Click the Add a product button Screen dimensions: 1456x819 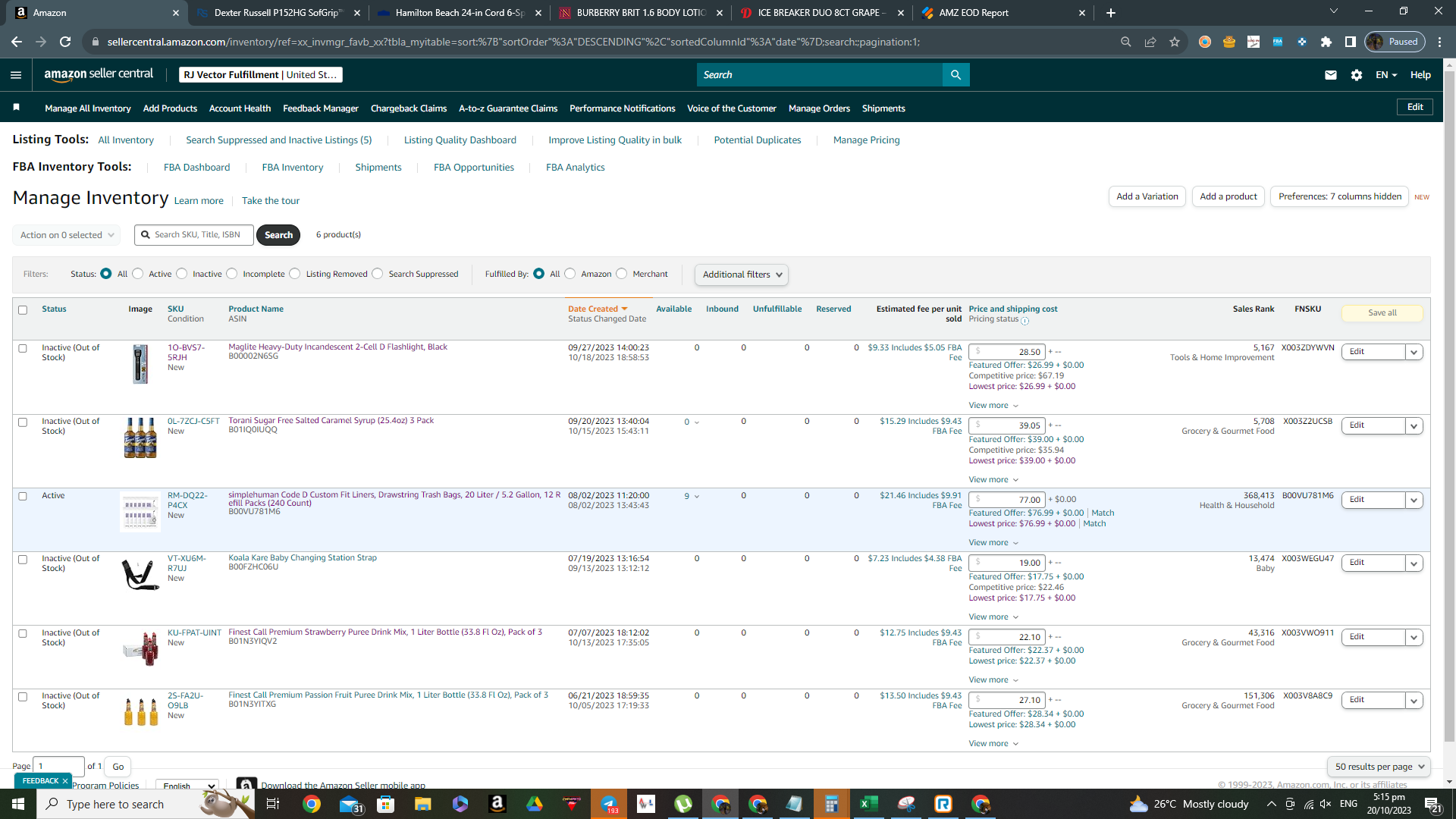point(1228,196)
